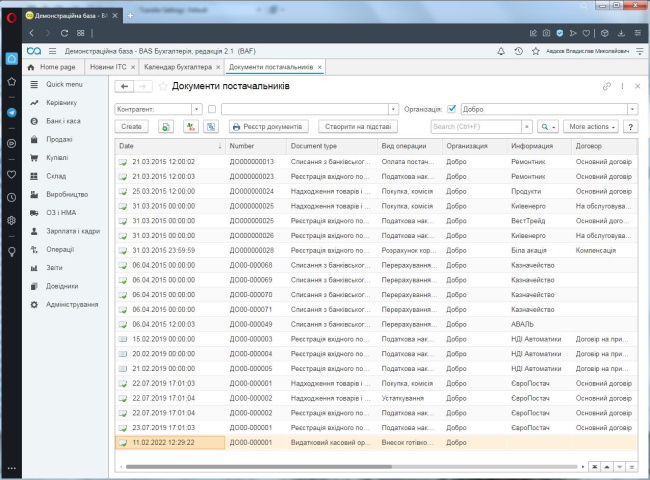Open the search options magnifier dropdown

(548, 127)
